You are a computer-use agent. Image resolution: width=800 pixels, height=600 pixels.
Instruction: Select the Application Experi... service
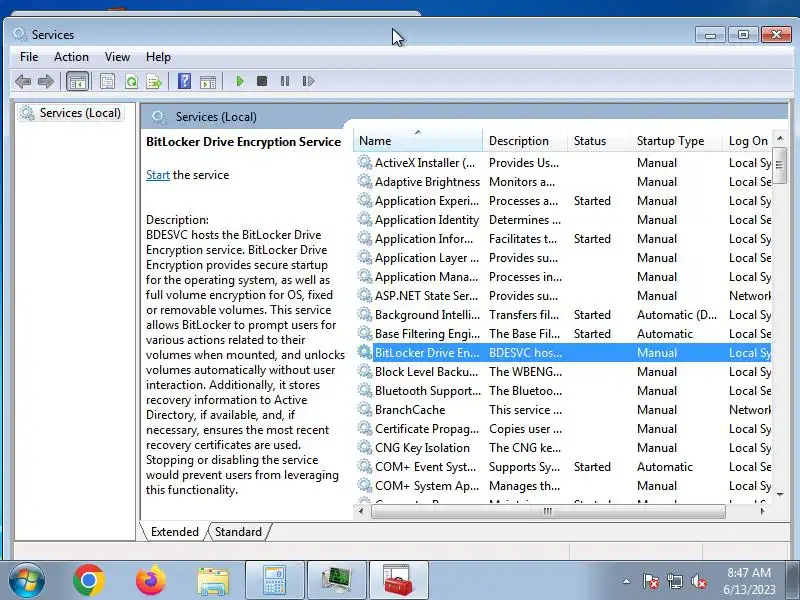(x=563, y=201)
